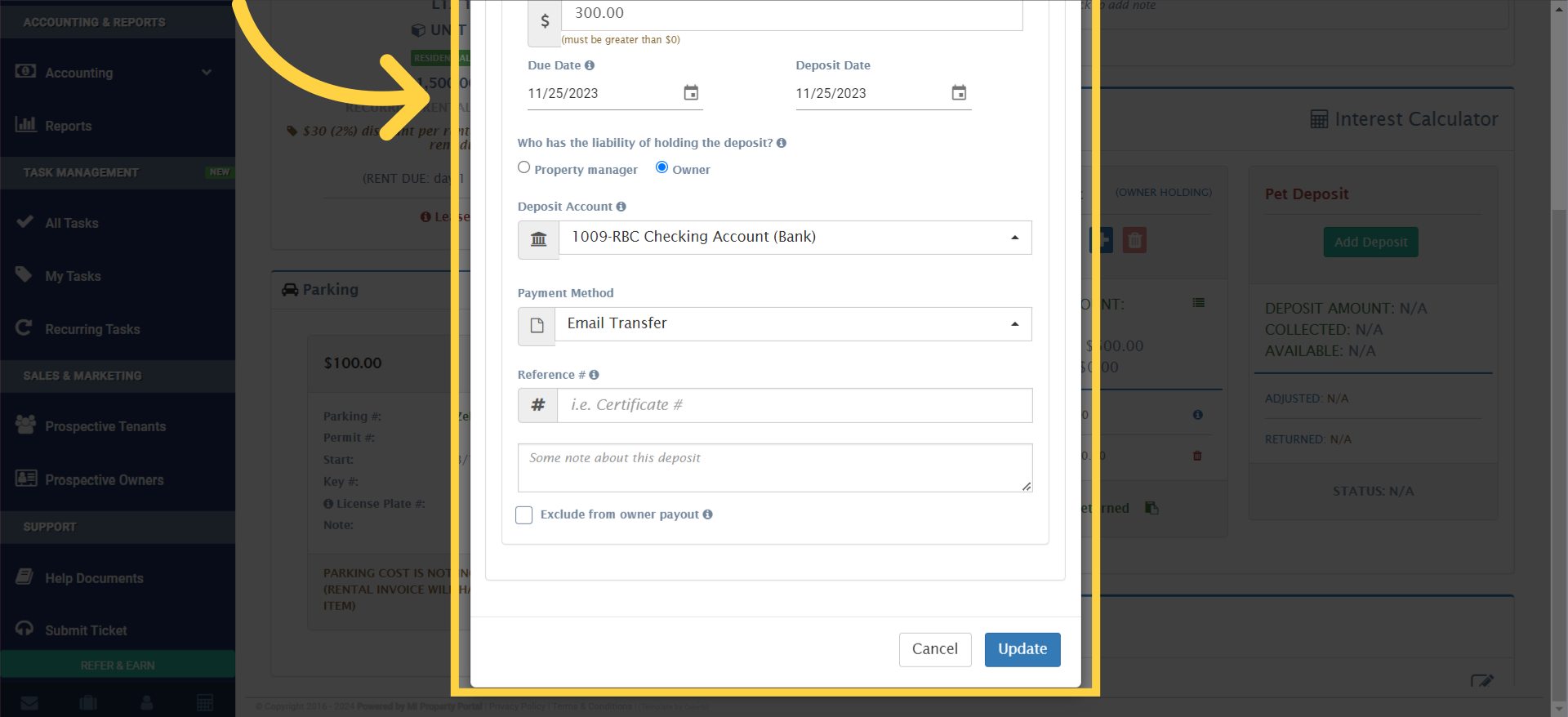Viewport: 1568px width, 717px height.
Task: Click the copy icon next to Returned
Action: [x=1151, y=508]
